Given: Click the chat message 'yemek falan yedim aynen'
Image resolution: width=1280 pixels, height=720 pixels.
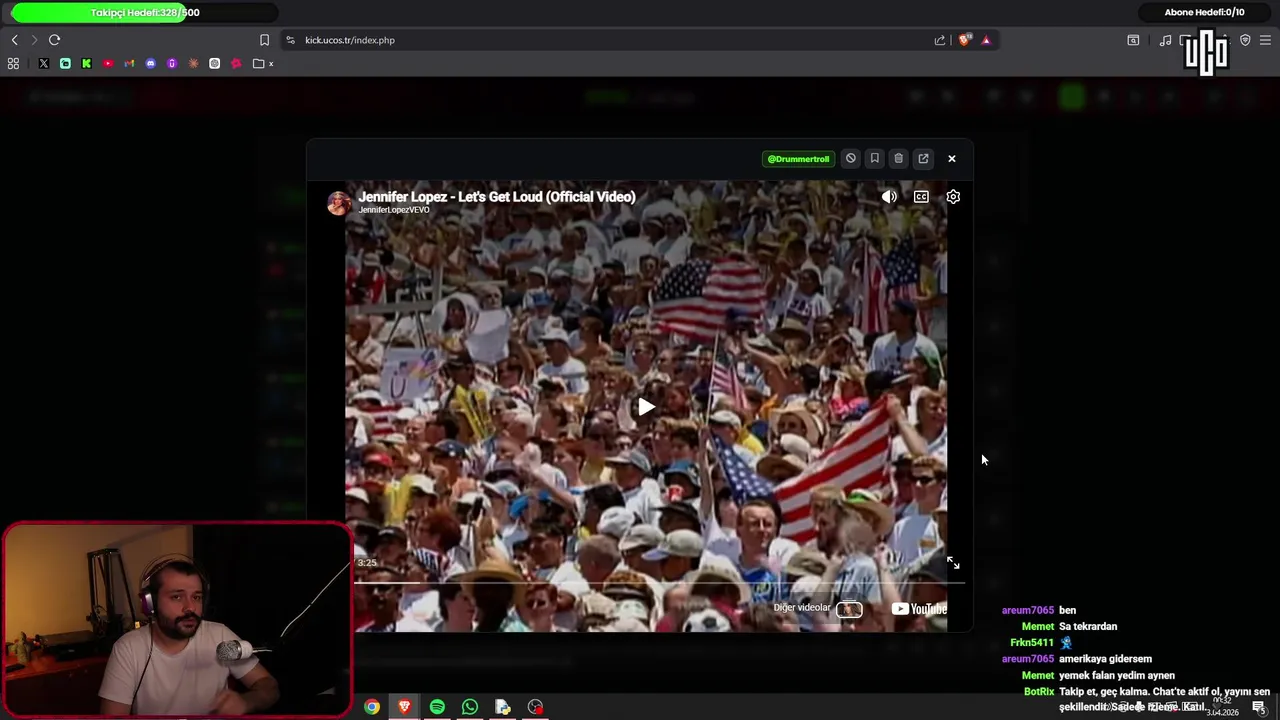Looking at the screenshot, I should click(x=1117, y=675).
